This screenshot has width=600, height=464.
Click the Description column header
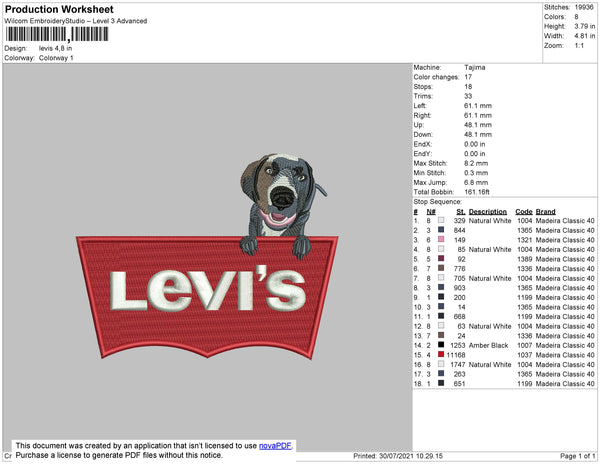coord(488,212)
